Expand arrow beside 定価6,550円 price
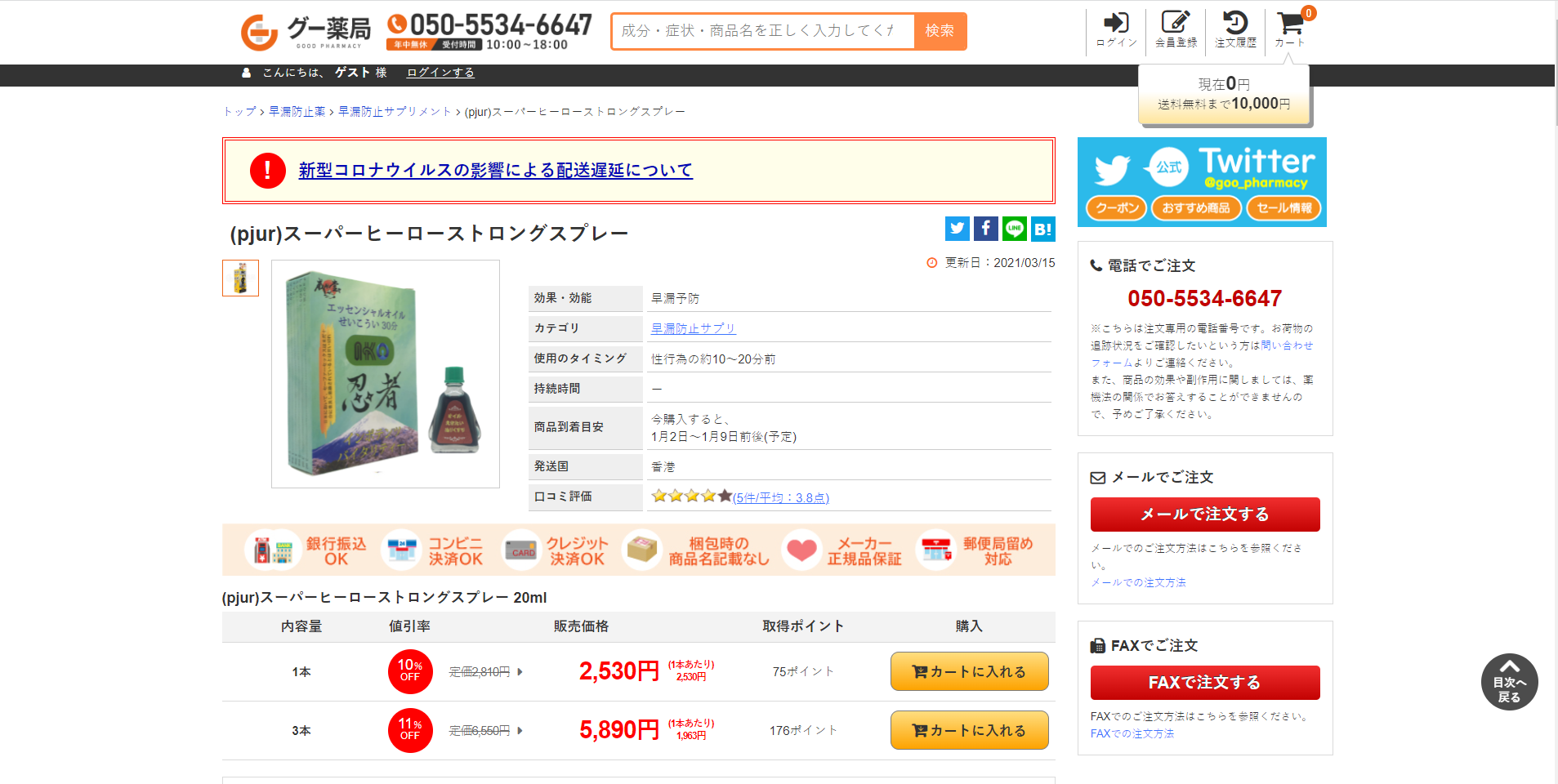Image resolution: width=1558 pixels, height=784 pixels. tap(520, 731)
